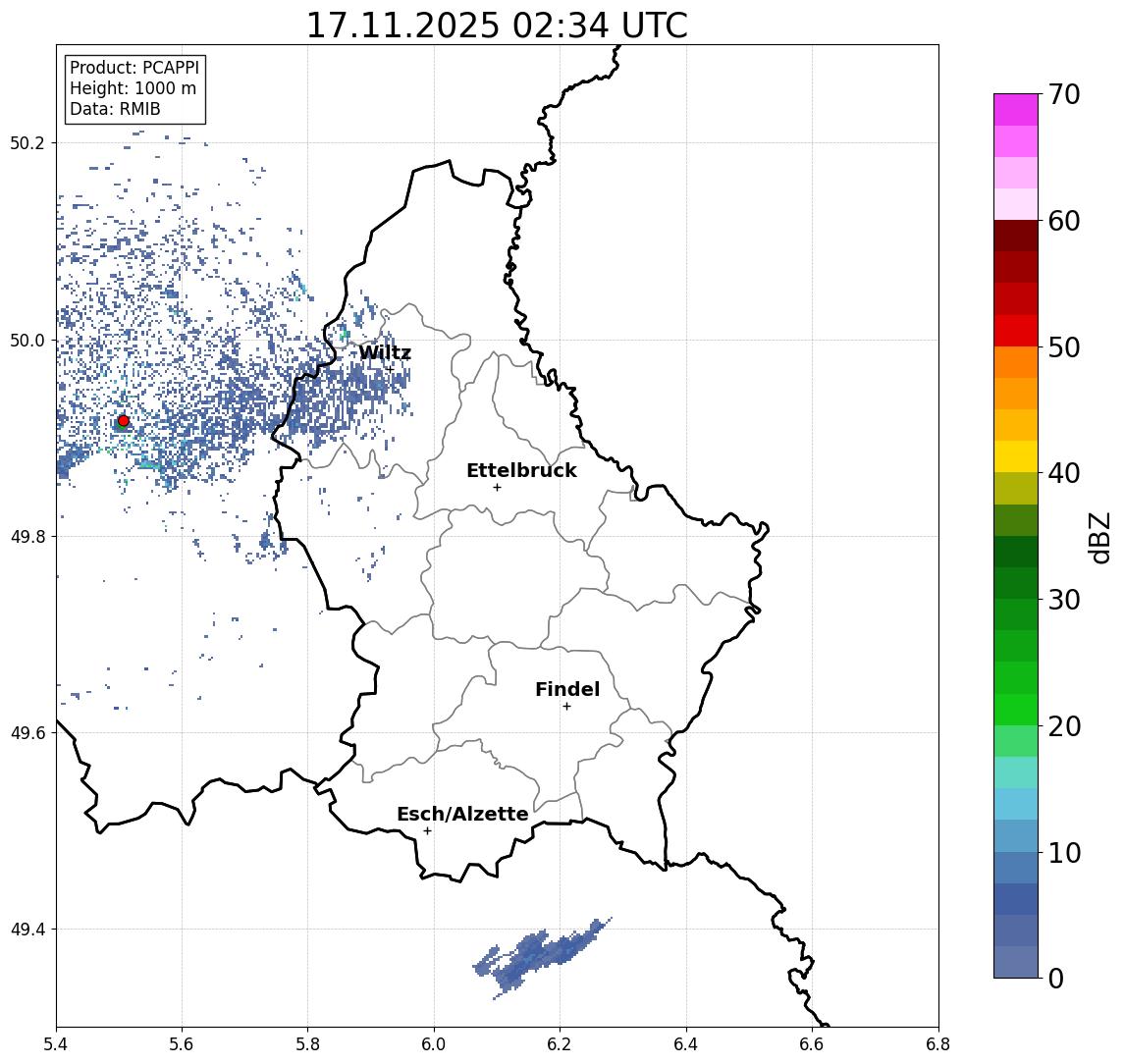Click the colorbar tick label 40
Viewport: 1124px width, 1064px height.
[1063, 473]
